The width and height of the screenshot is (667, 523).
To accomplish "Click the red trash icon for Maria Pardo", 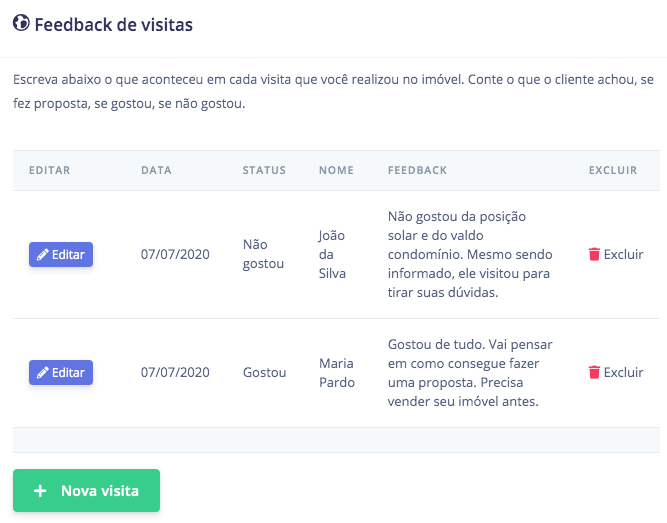I will (x=594, y=372).
